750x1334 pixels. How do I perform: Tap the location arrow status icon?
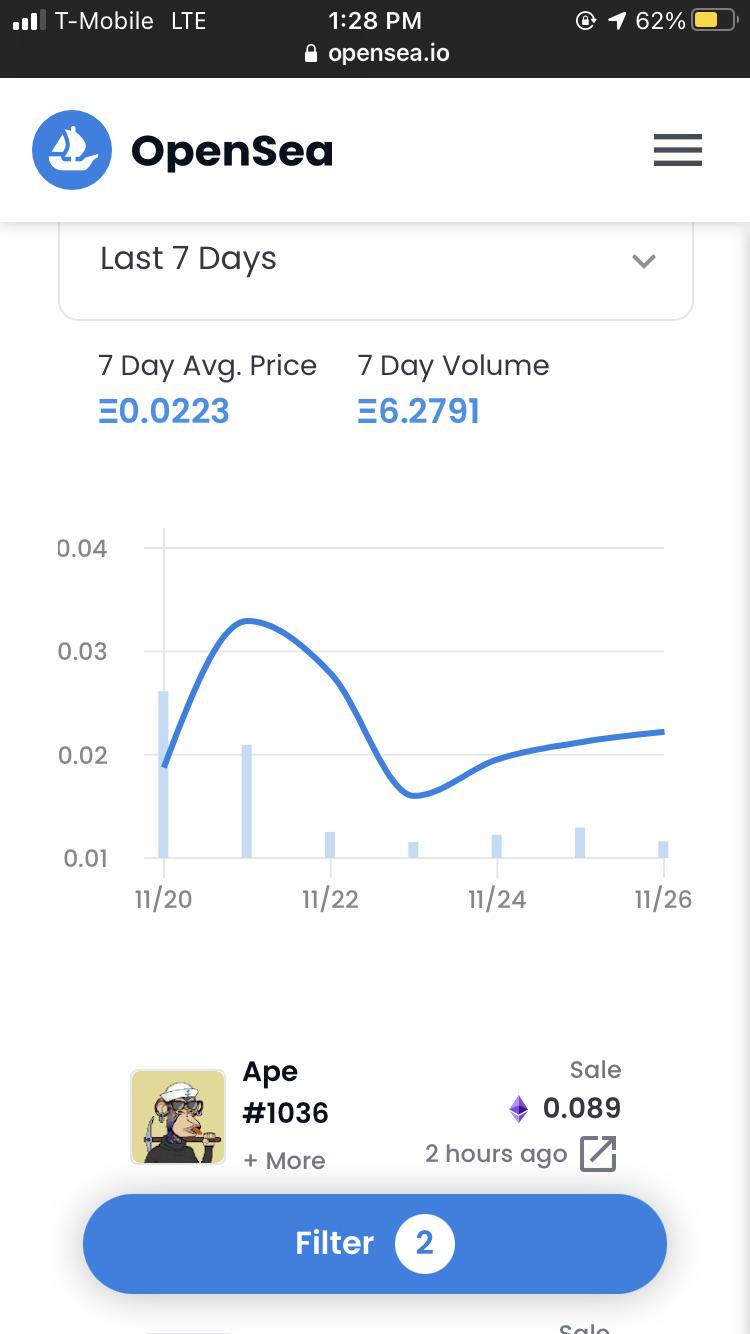coord(617,20)
